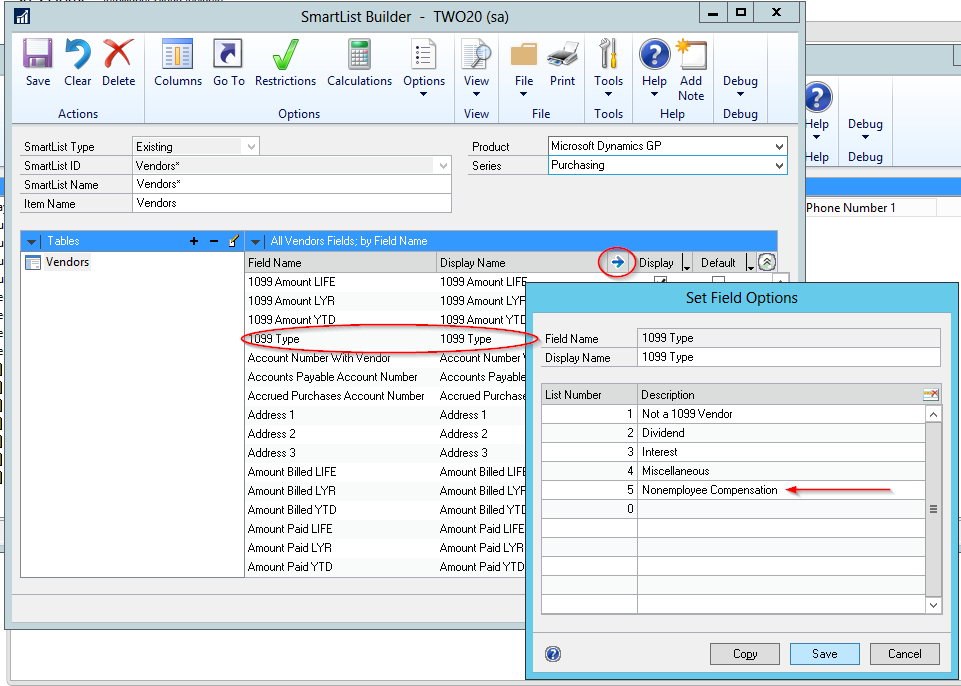Click the Vendors table icon
Screen dimensions: 961x686
33,262
